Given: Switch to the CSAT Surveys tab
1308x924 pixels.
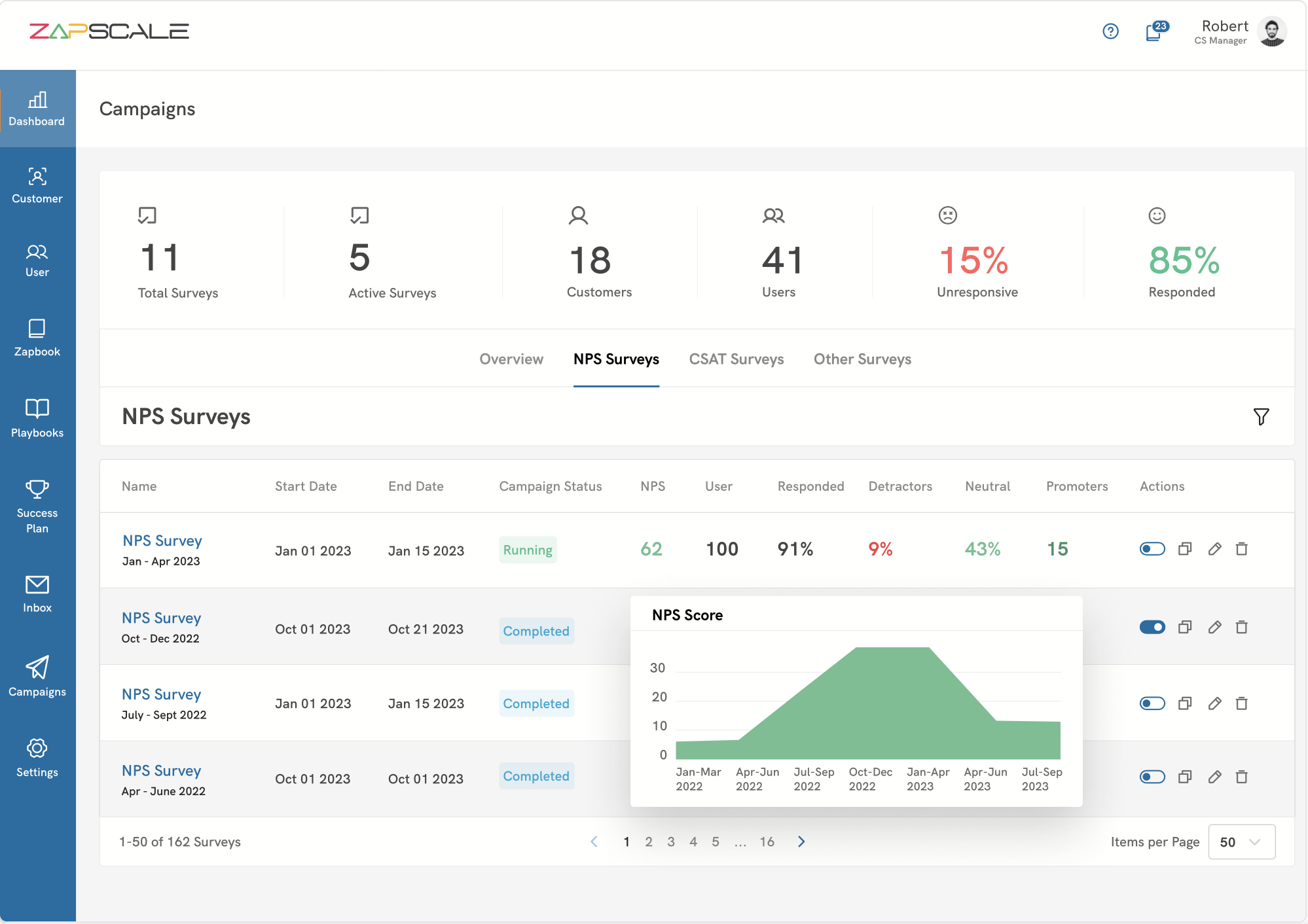Looking at the screenshot, I should (x=736, y=359).
